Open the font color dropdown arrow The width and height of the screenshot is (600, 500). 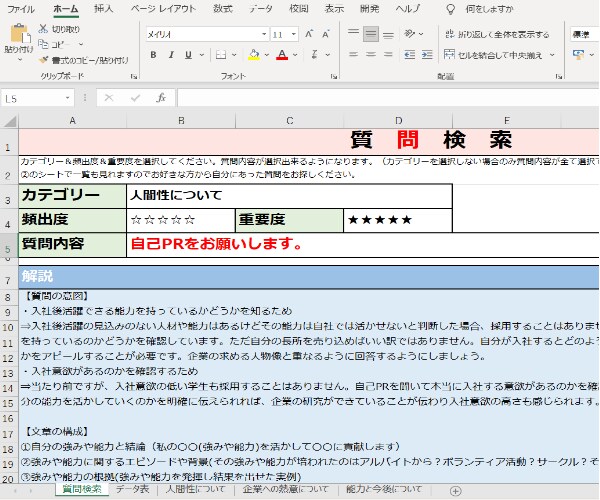click(x=295, y=55)
